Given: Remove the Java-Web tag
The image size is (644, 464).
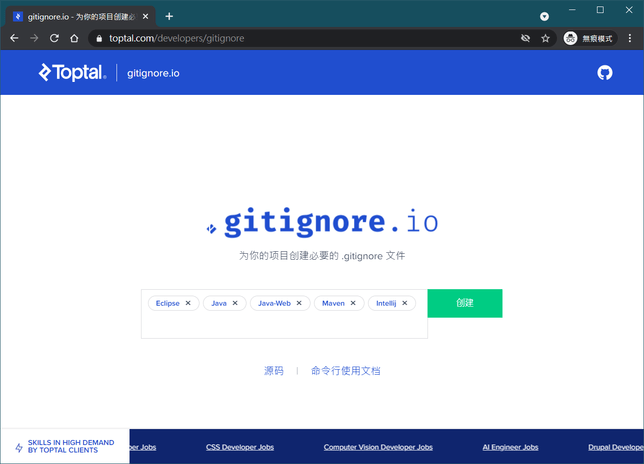Looking at the screenshot, I should (x=299, y=303).
